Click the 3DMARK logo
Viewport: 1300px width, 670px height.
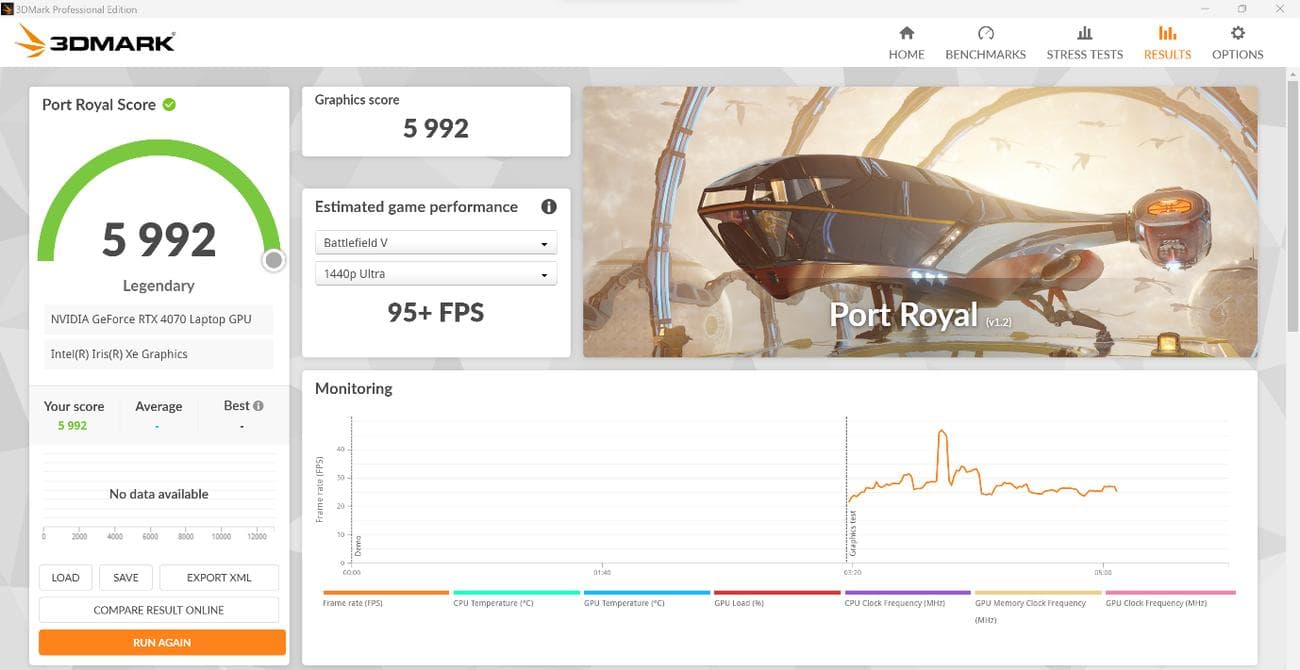[93, 40]
